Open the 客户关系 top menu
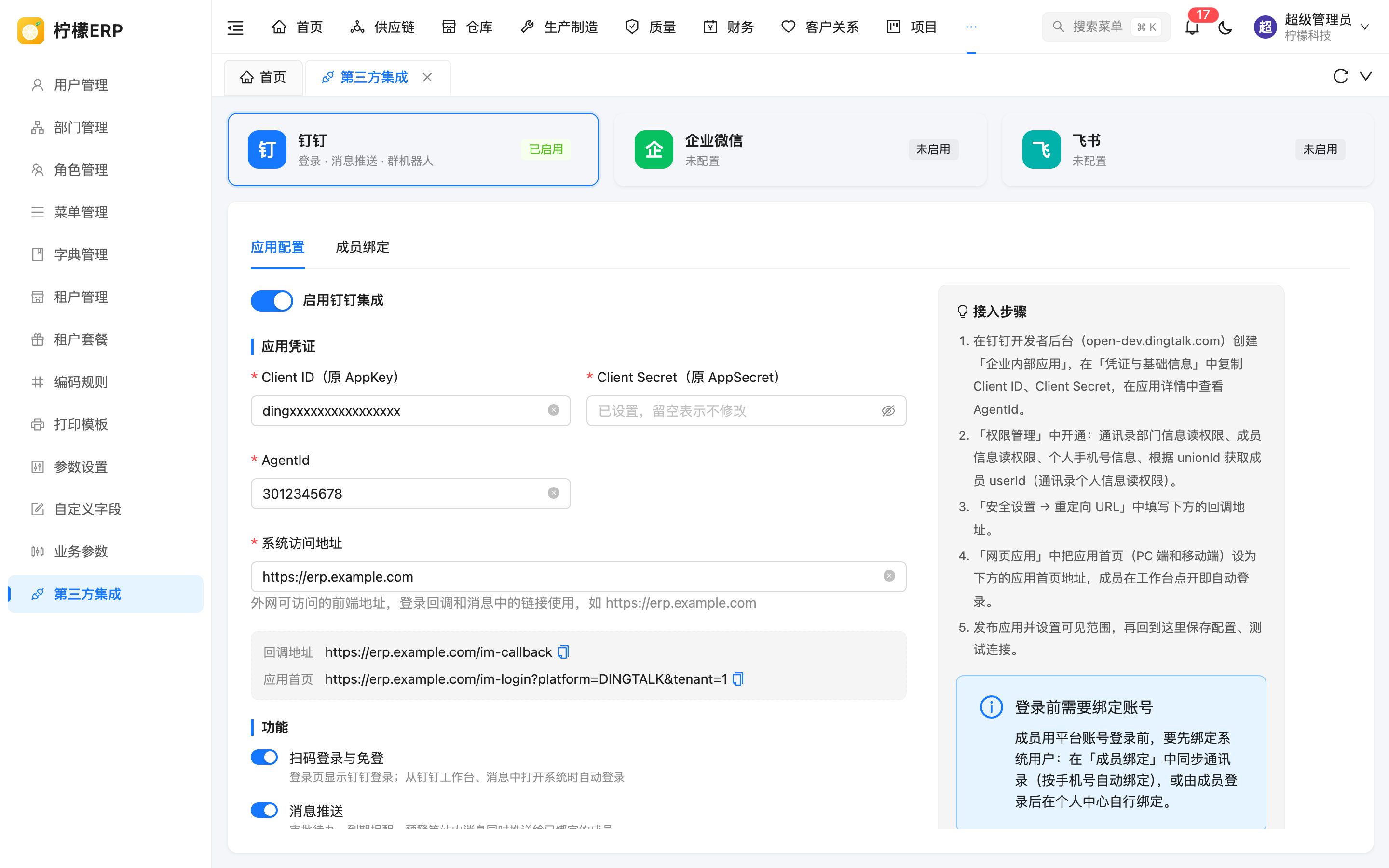Viewport: 1389px width, 868px height. (x=820, y=27)
